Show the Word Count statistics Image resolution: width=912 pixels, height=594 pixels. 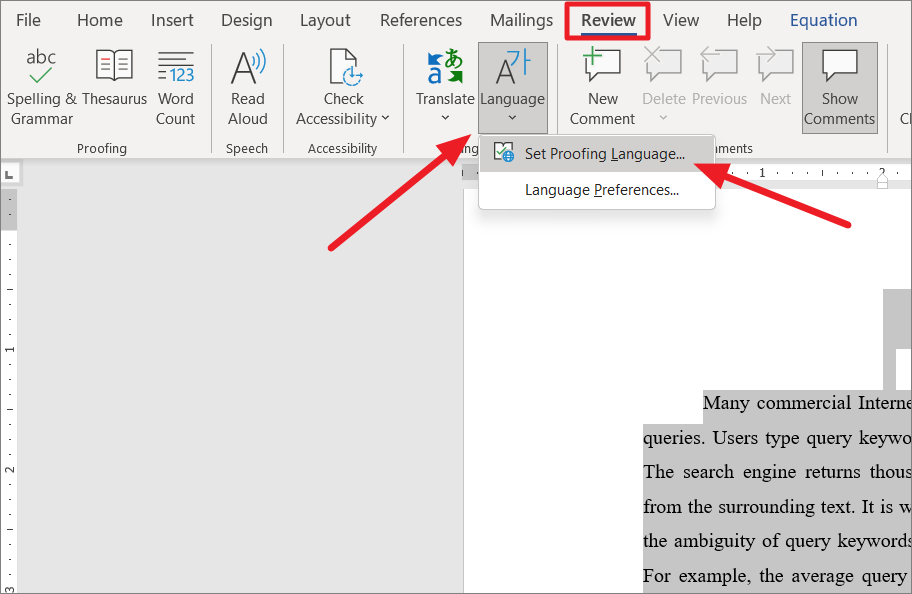(176, 87)
